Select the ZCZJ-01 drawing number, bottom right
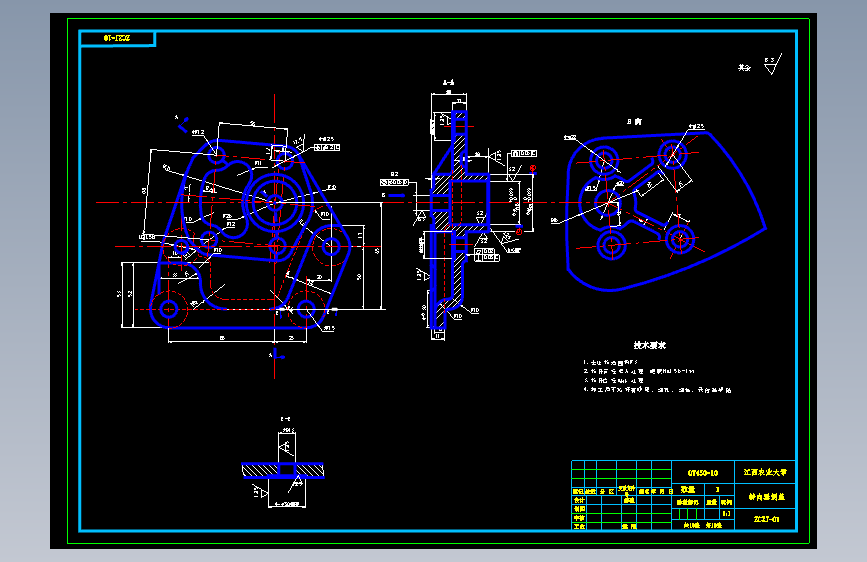 [766, 519]
